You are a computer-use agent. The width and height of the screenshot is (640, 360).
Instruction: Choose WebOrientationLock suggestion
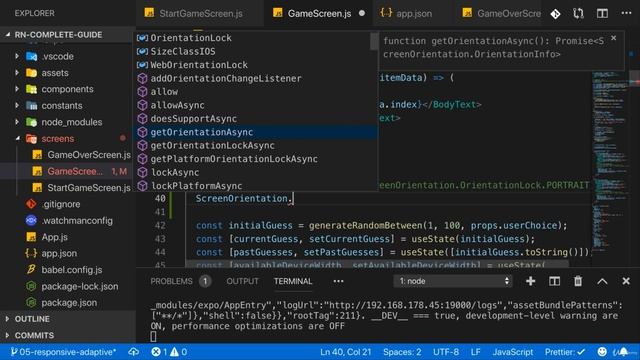tap(253, 65)
